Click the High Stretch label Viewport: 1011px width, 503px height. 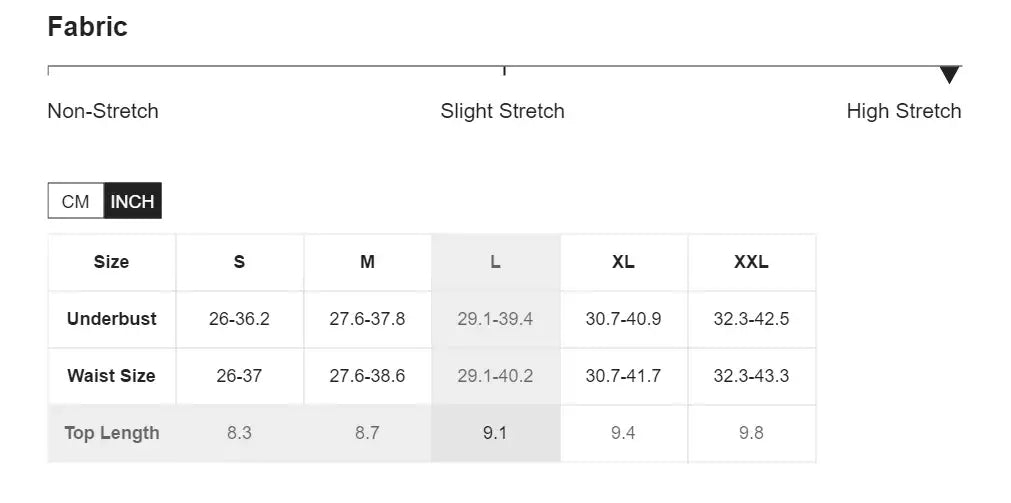pos(903,111)
